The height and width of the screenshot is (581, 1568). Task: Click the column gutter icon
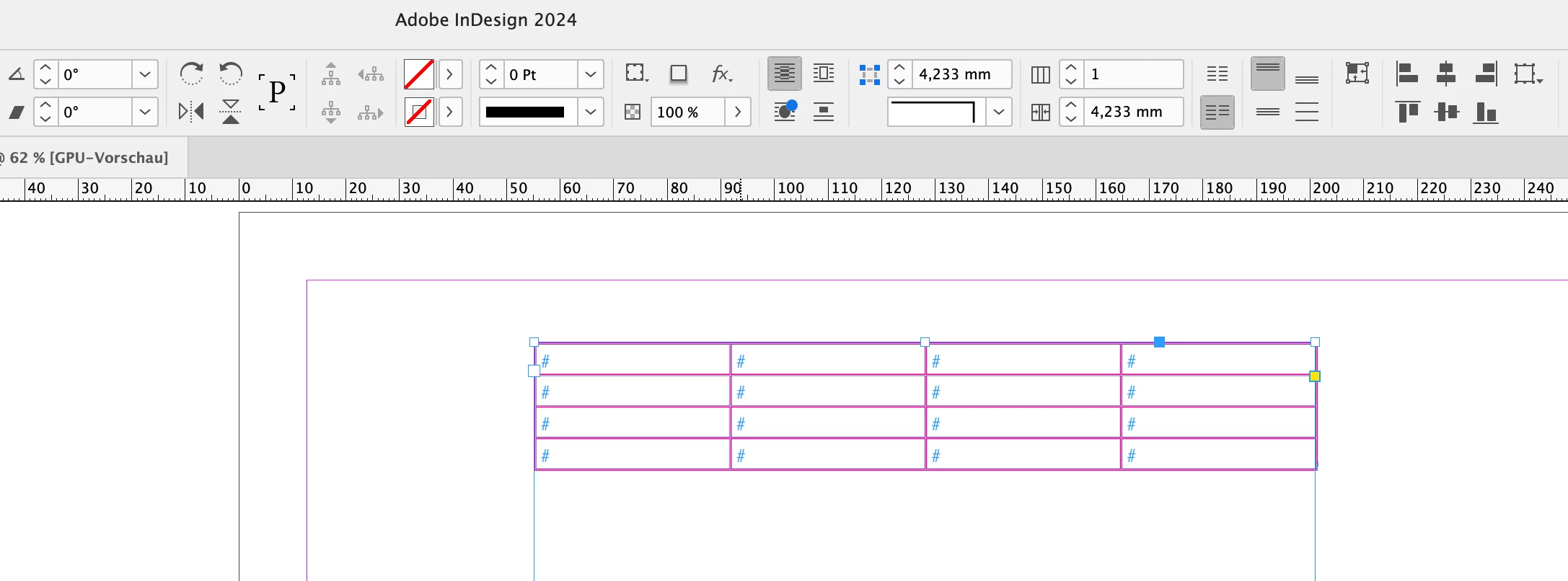(1041, 112)
